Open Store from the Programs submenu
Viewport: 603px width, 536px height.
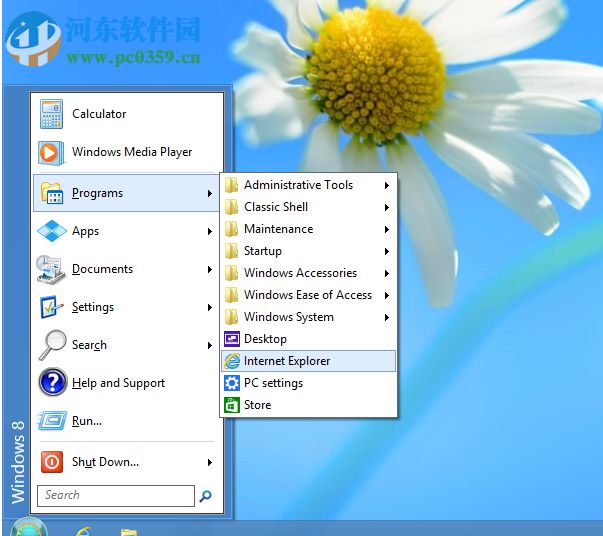308,404
